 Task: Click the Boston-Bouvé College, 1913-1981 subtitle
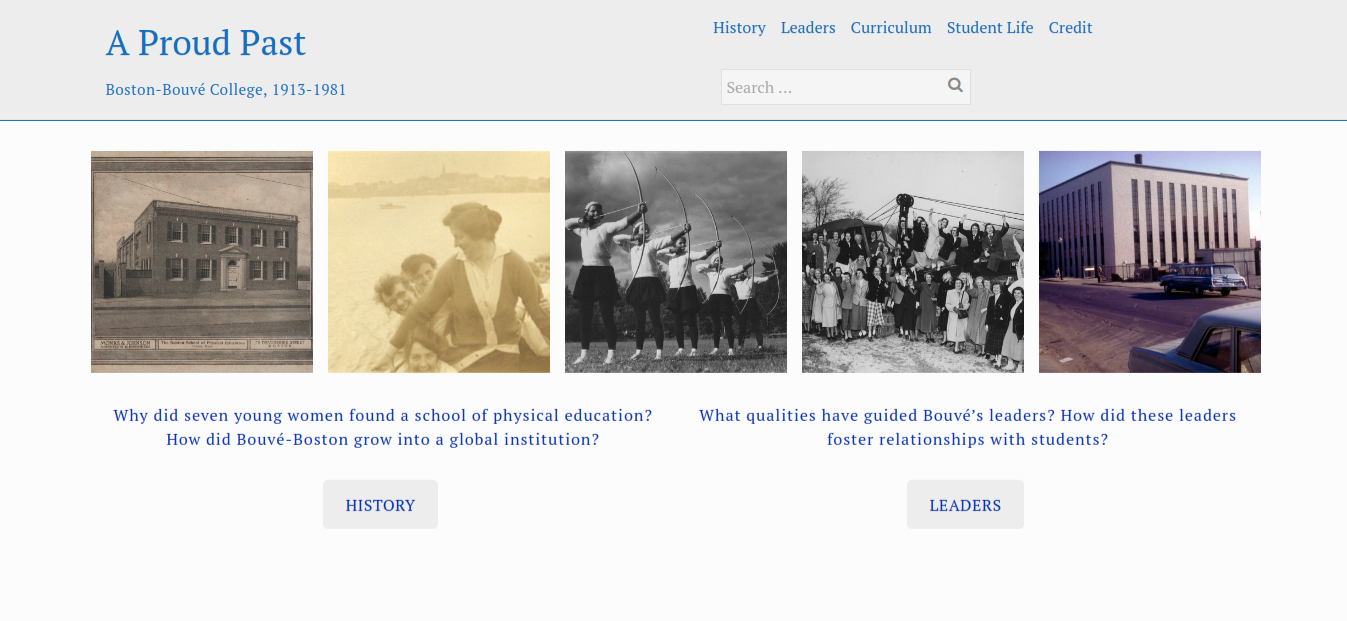226,90
